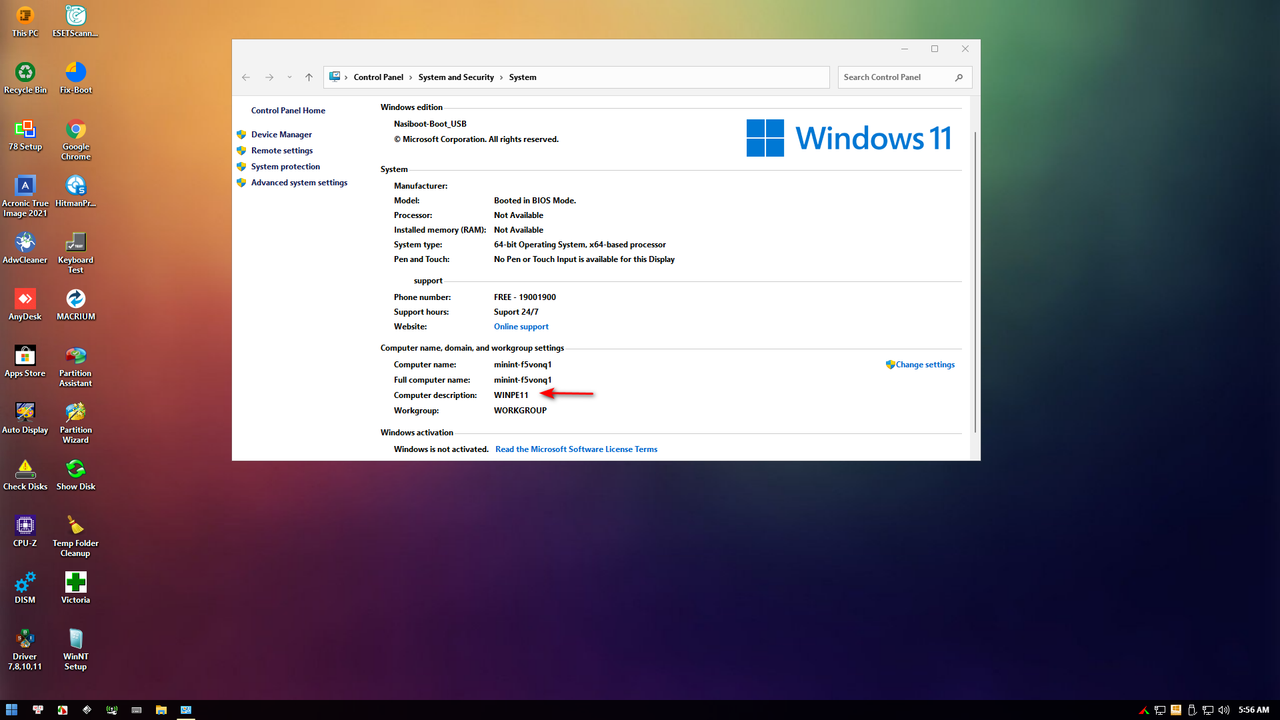1280x720 pixels.
Task: Go to Control Panel Home
Action: coord(288,110)
